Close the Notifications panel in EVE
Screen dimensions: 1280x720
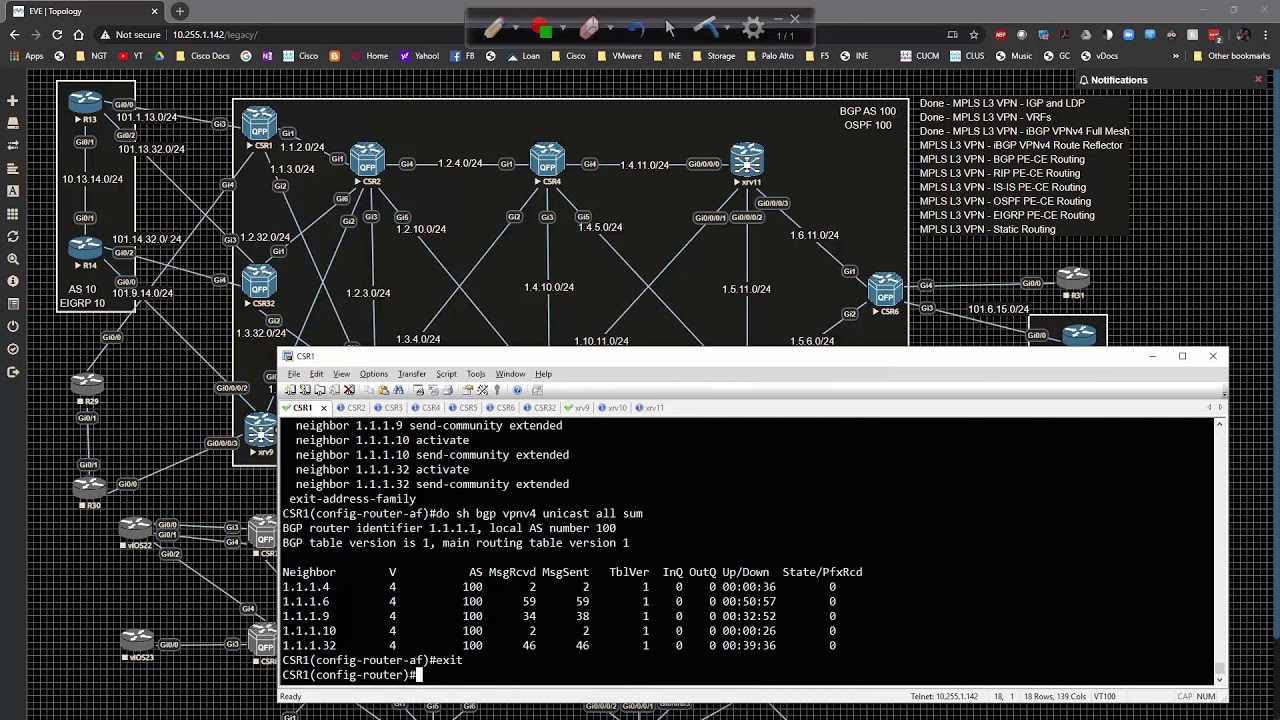coord(1258,80)
